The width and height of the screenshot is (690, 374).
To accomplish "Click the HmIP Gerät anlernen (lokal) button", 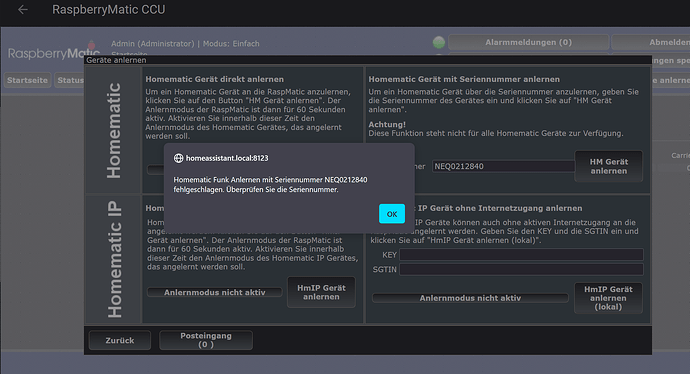I will pyautogui.click(x=608, y=298).
